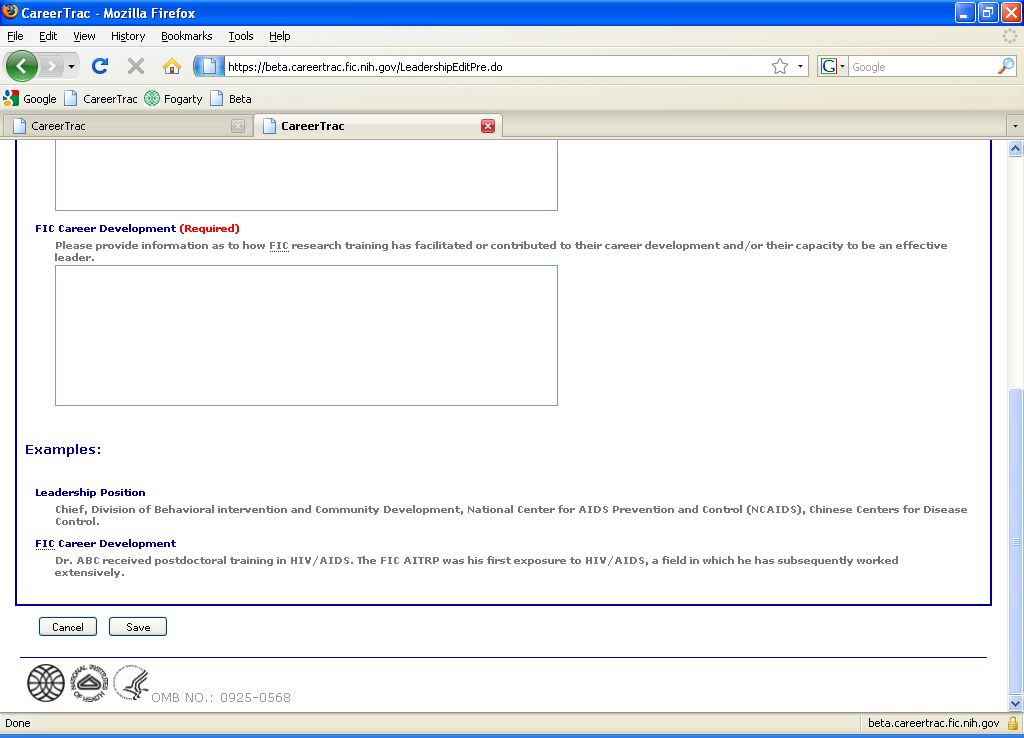Viewport: 1024px width, 738px height.
Task: Click the National Institutes of Health logo
Action: 89,683
